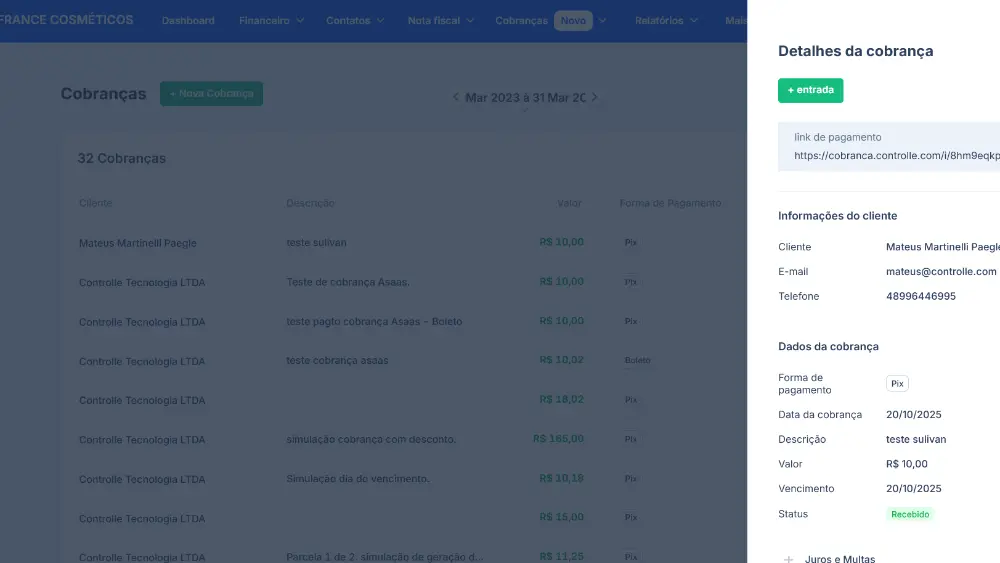Click the Boleto payment method badge

tap(637, 360)
